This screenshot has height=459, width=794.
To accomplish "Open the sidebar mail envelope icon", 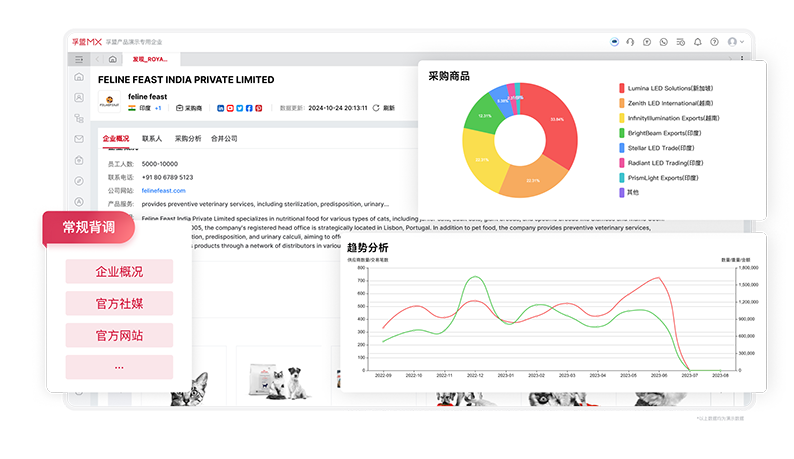I will click(79, 139).
